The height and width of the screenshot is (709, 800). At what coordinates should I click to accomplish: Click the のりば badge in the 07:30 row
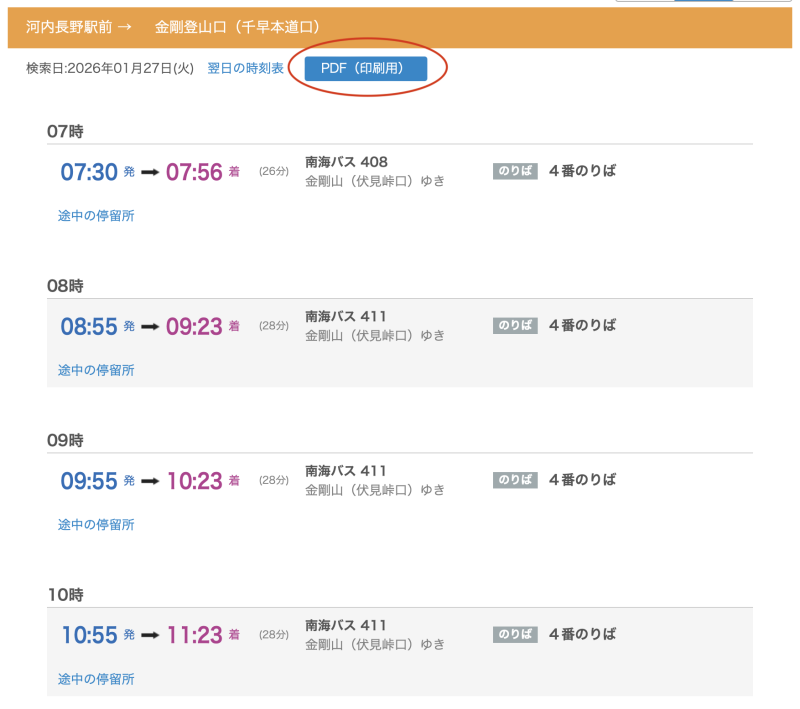tap(515, 171)
